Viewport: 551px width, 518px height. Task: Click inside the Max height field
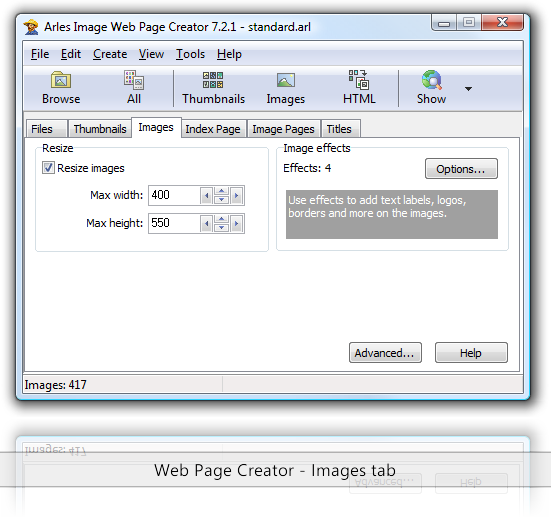[x=174, y=223]
